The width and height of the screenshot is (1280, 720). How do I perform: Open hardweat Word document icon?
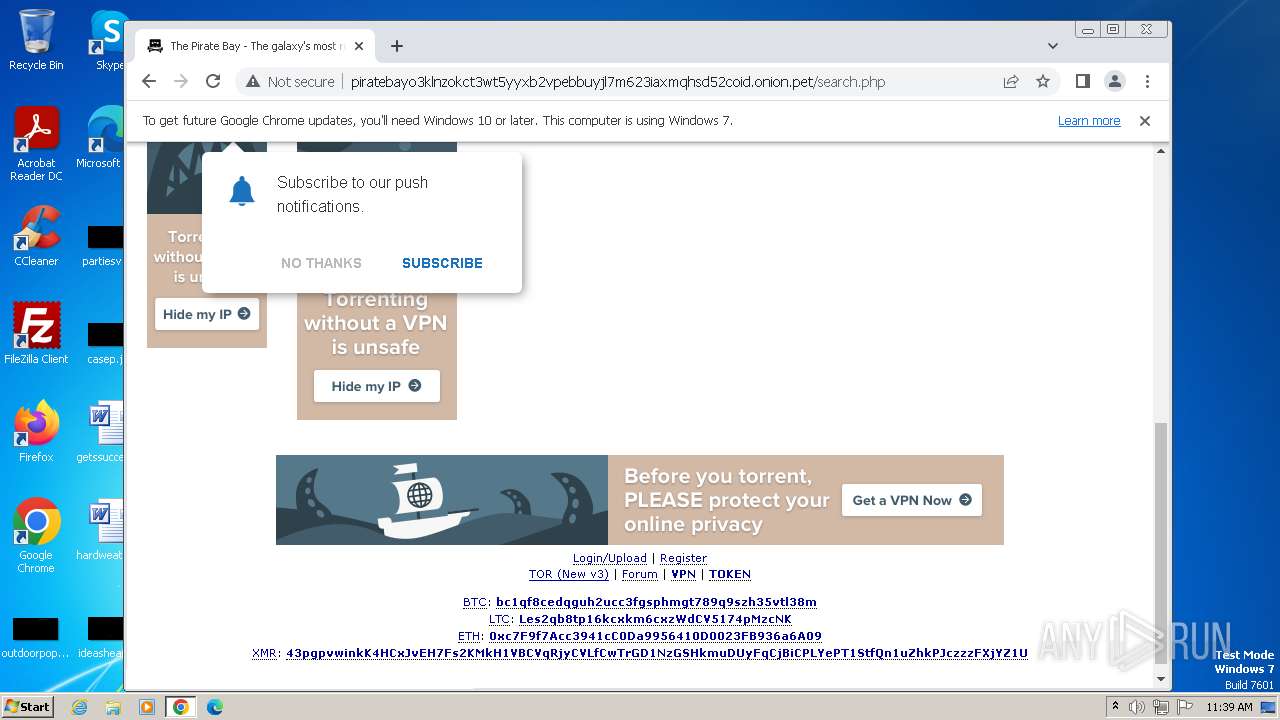[100, 530]
